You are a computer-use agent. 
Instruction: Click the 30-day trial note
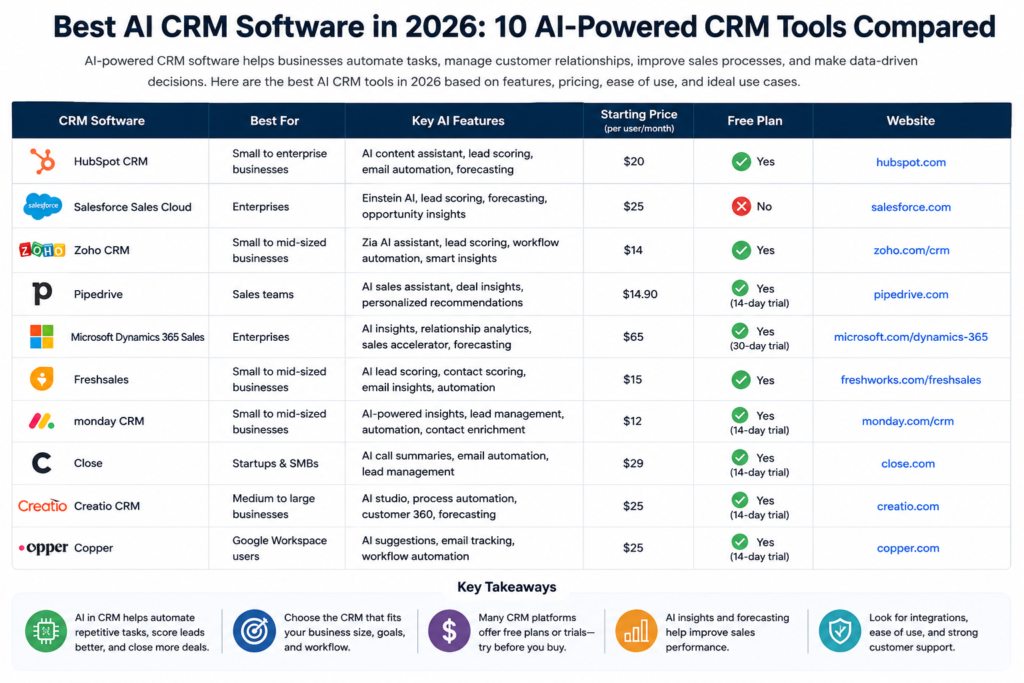759,345
